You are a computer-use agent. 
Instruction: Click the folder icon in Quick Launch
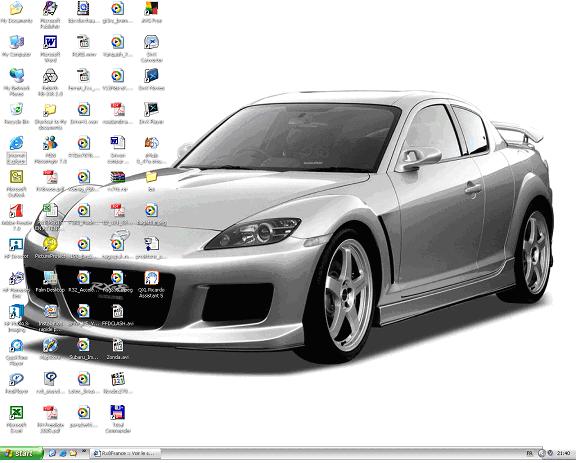73,453
